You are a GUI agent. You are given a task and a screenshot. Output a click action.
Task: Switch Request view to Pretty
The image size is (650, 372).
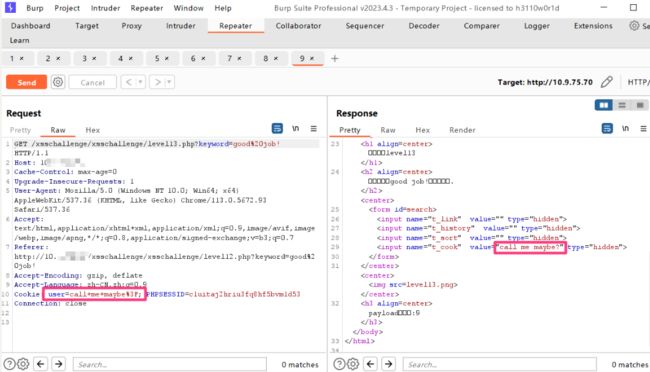pos(20,130)
